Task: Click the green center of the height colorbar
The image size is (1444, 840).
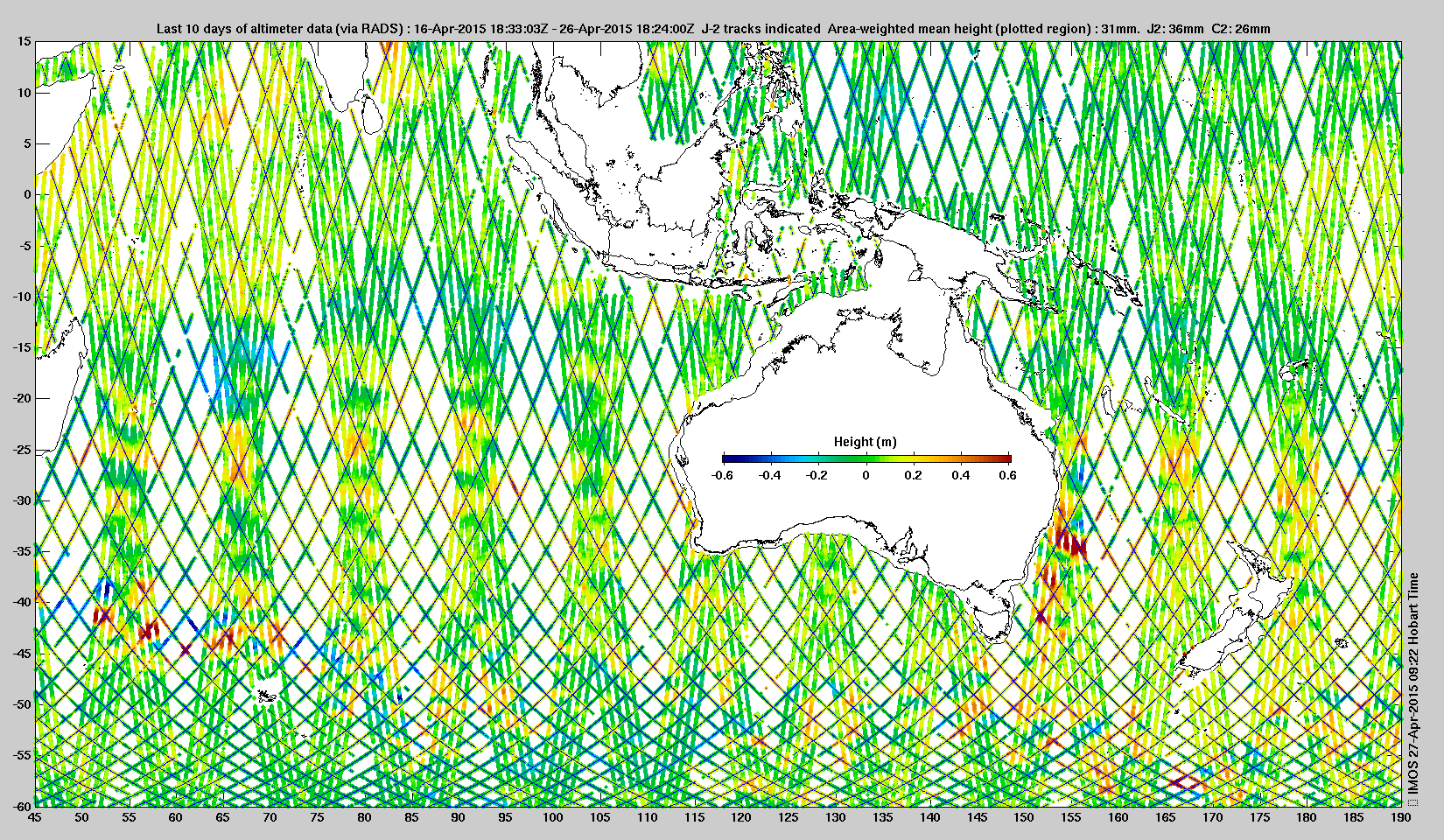Action: point(866,458)
